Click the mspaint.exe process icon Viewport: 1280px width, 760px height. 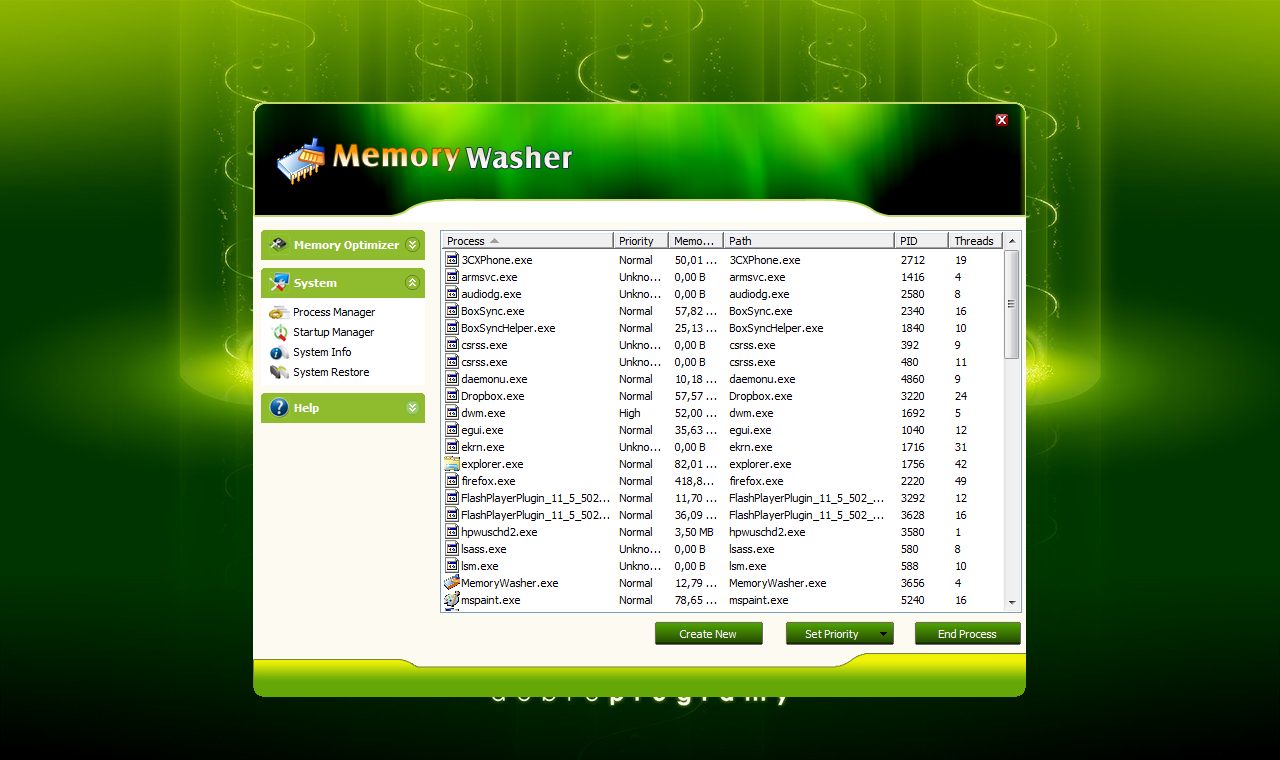tap(452, 600)
